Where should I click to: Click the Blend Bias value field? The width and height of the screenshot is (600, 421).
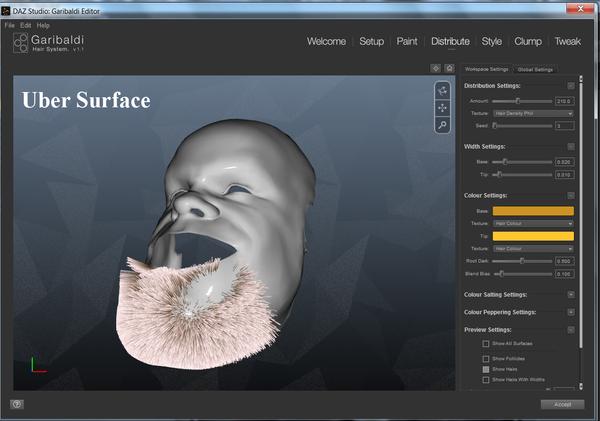pyautogui.click(x=564, y=274)
